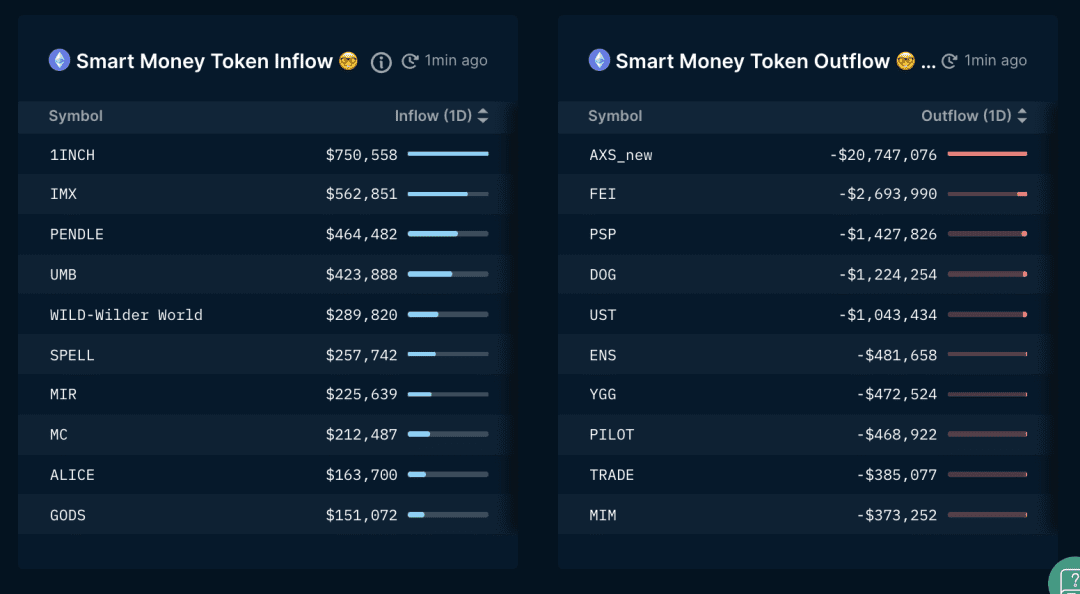Sort by Inflow (1D) column arrows
The height and width of the screenshot is (594, 1080).
click(x=483, y=116)
